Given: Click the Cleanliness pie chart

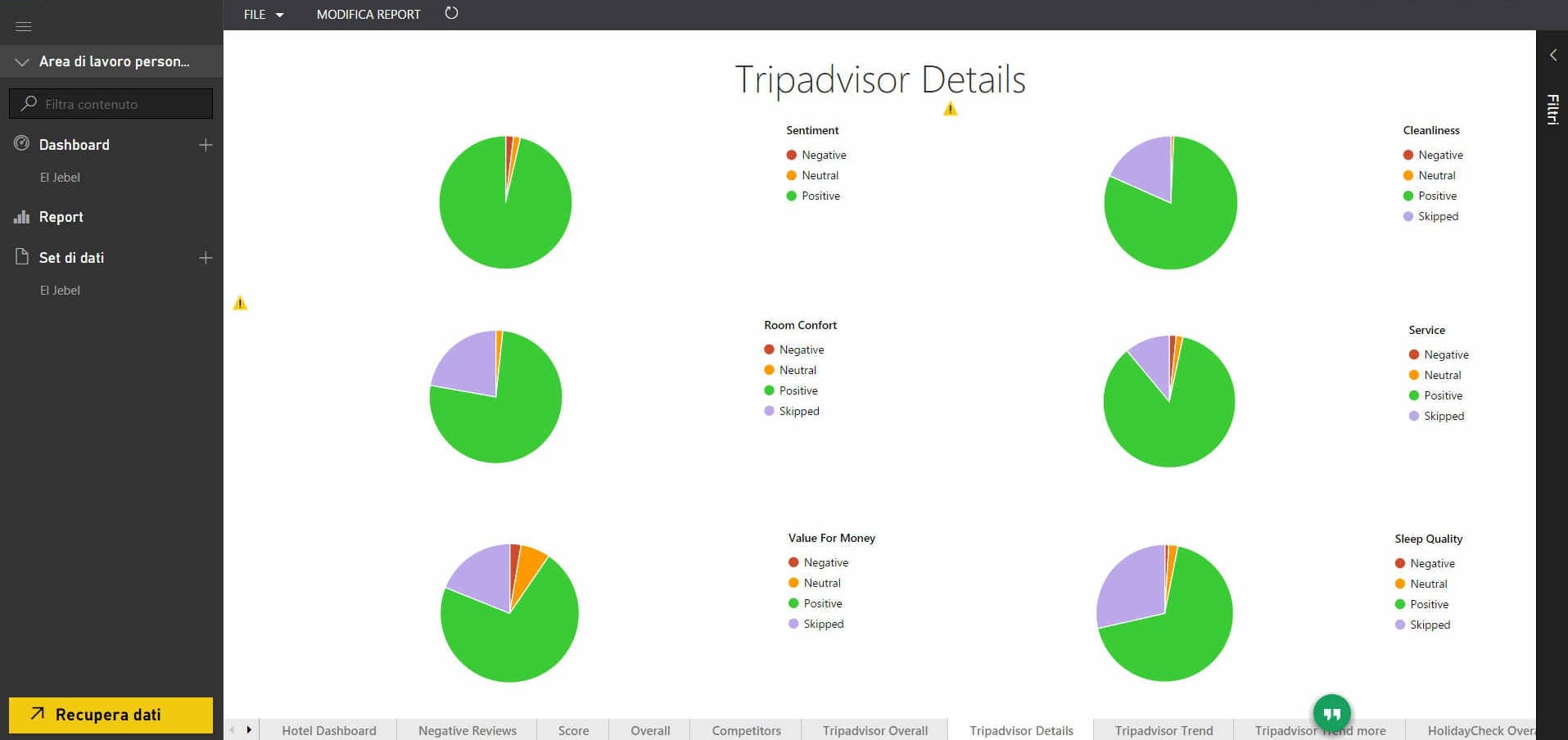Looking at the screenshot, I should tap(1171, 202).
